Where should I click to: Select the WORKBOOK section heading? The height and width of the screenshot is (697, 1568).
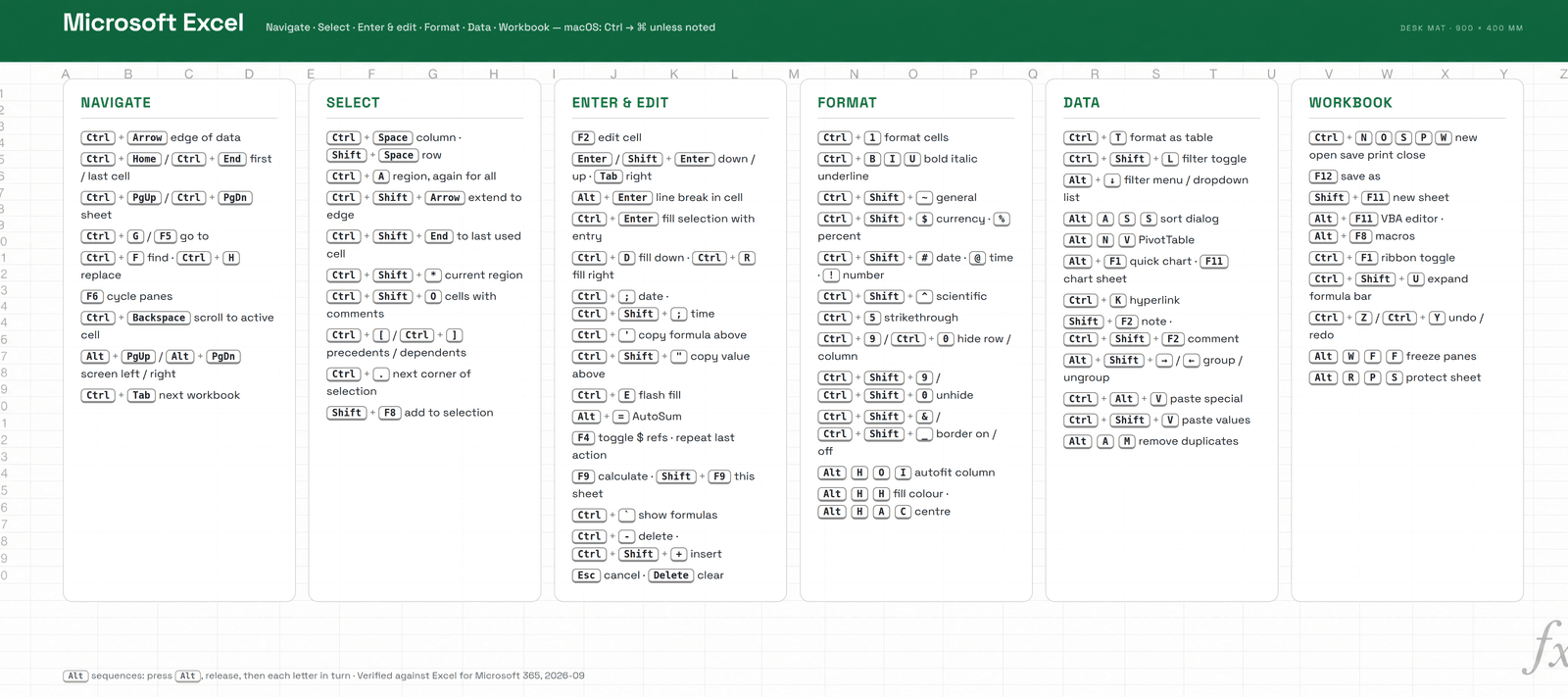(1350, 103)
